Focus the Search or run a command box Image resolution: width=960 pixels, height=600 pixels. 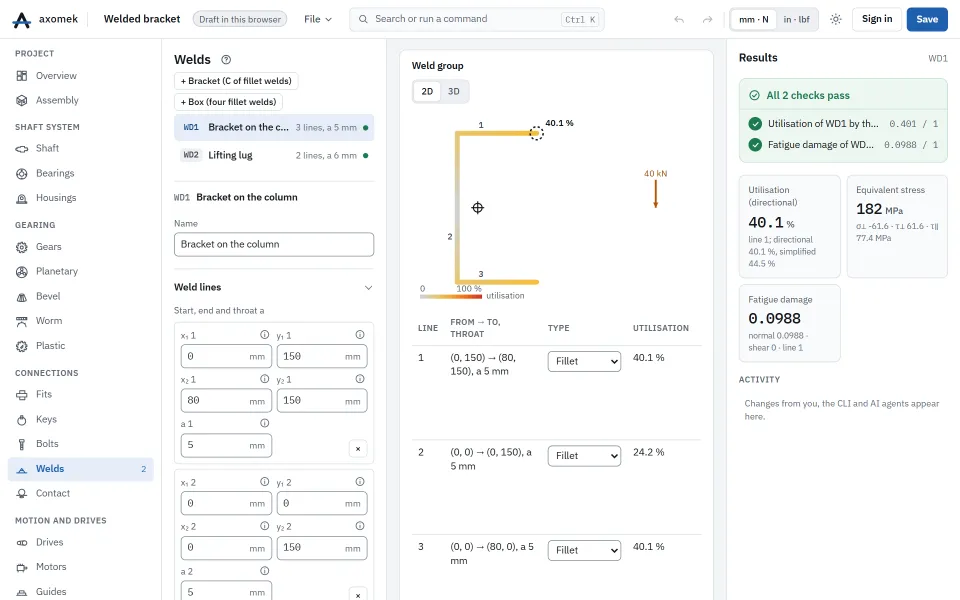(x=477, y=20)
